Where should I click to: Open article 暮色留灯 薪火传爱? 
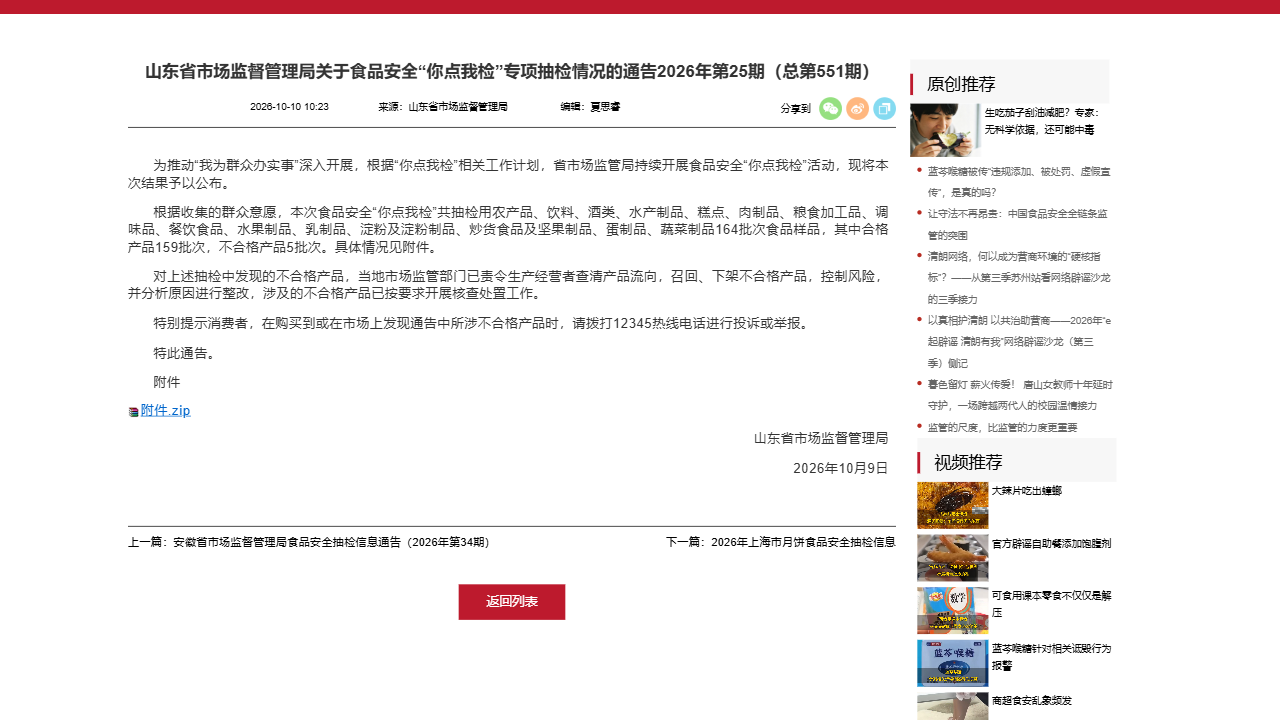[1020, 394]
